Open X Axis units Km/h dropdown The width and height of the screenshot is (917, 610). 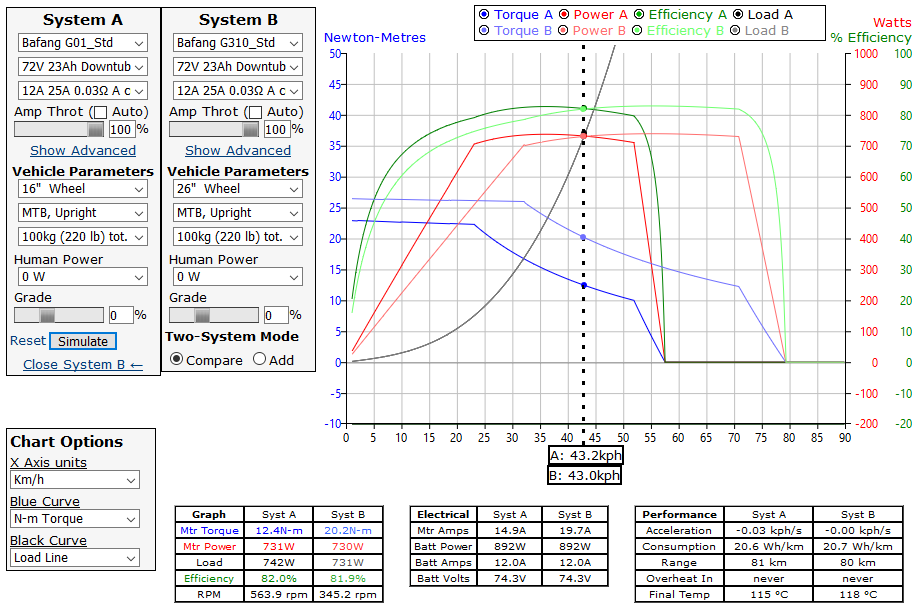(75, 480)
